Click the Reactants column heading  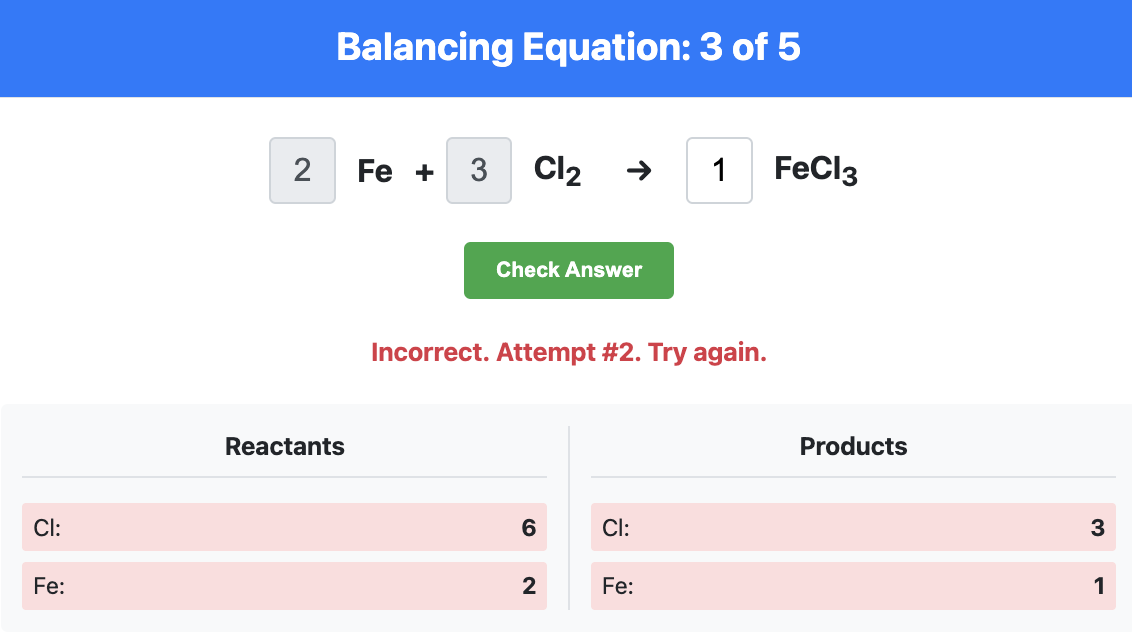click(284, 446)
